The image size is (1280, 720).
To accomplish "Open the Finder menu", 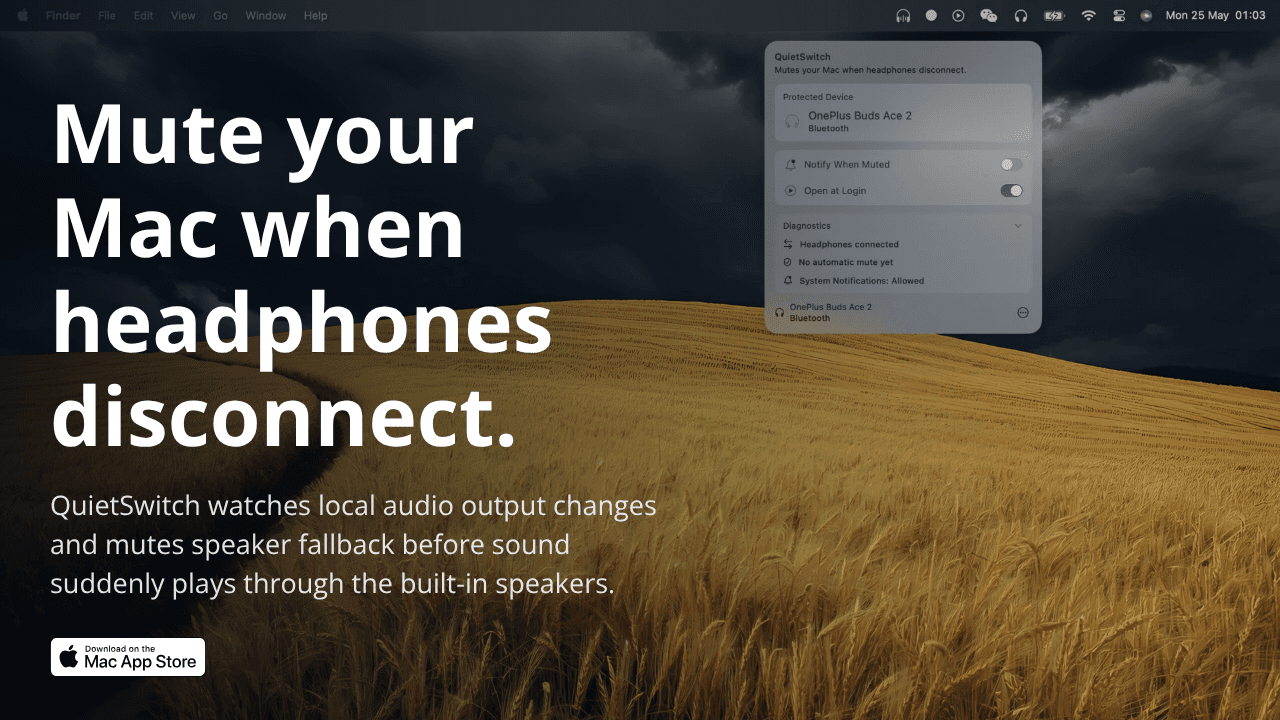I will [63, 16].
